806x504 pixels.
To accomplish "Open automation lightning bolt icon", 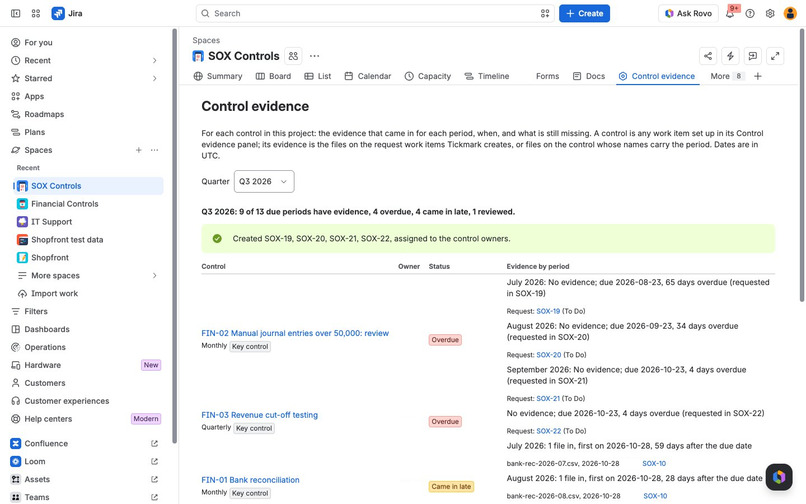I will 730,56.
